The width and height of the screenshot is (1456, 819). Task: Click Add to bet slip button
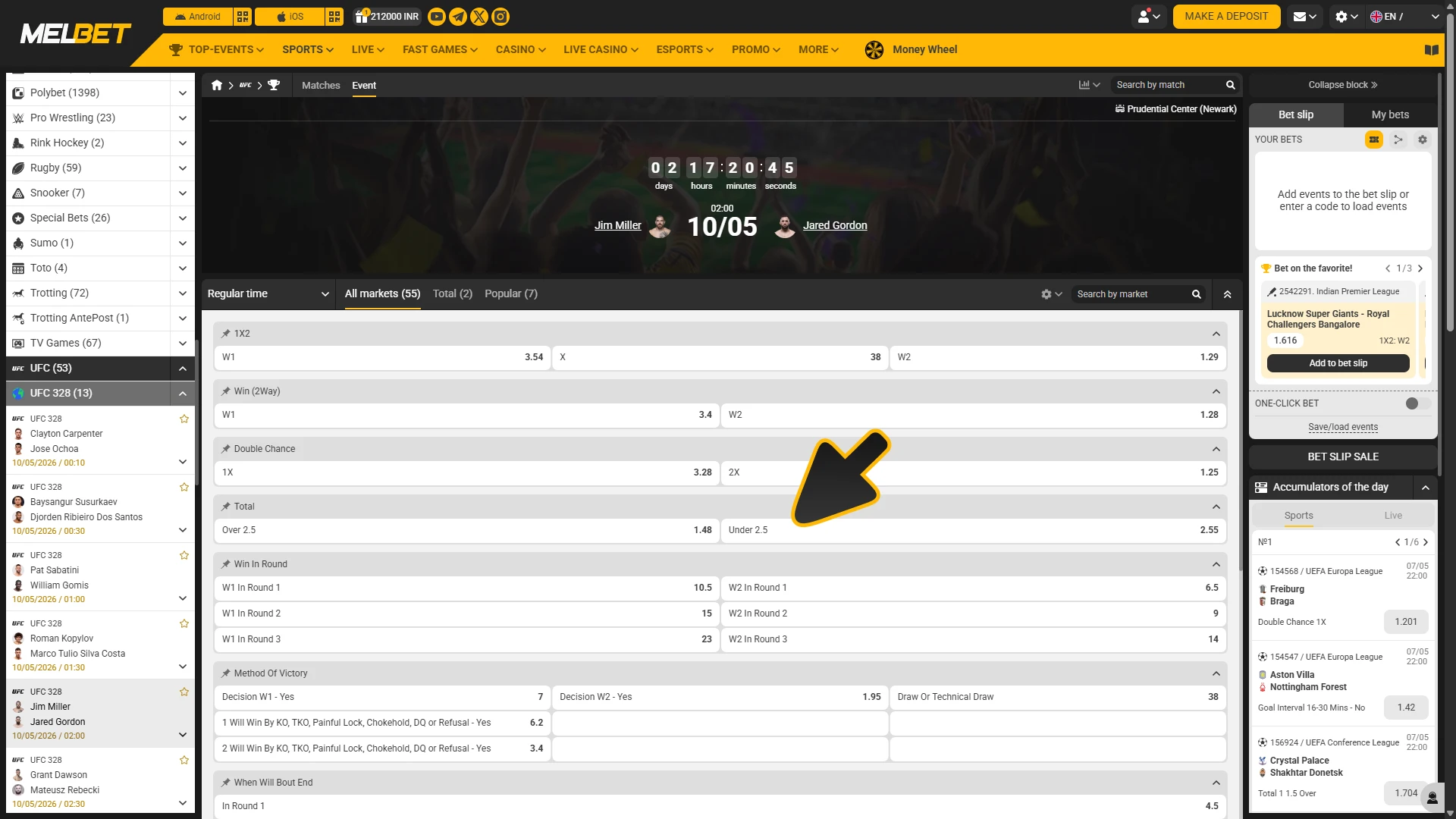(1338, 363)
